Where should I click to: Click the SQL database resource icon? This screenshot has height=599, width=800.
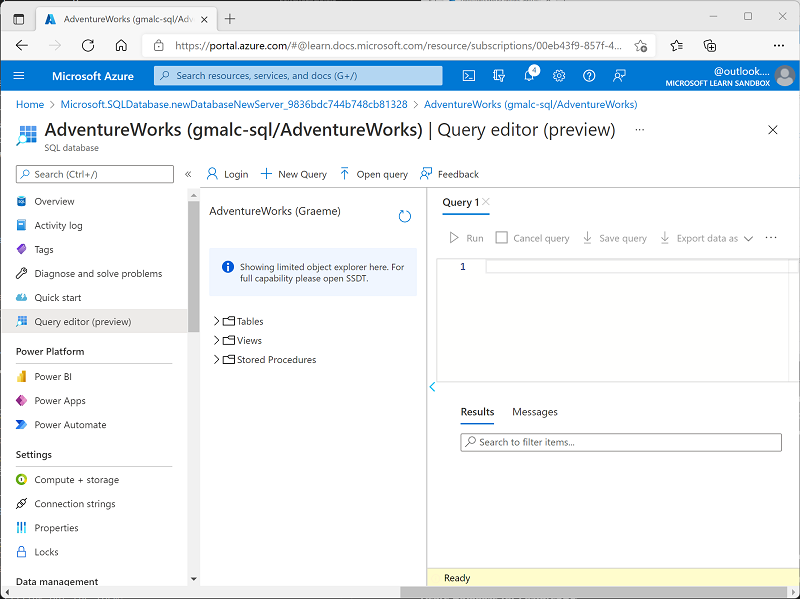coord(27,135)
